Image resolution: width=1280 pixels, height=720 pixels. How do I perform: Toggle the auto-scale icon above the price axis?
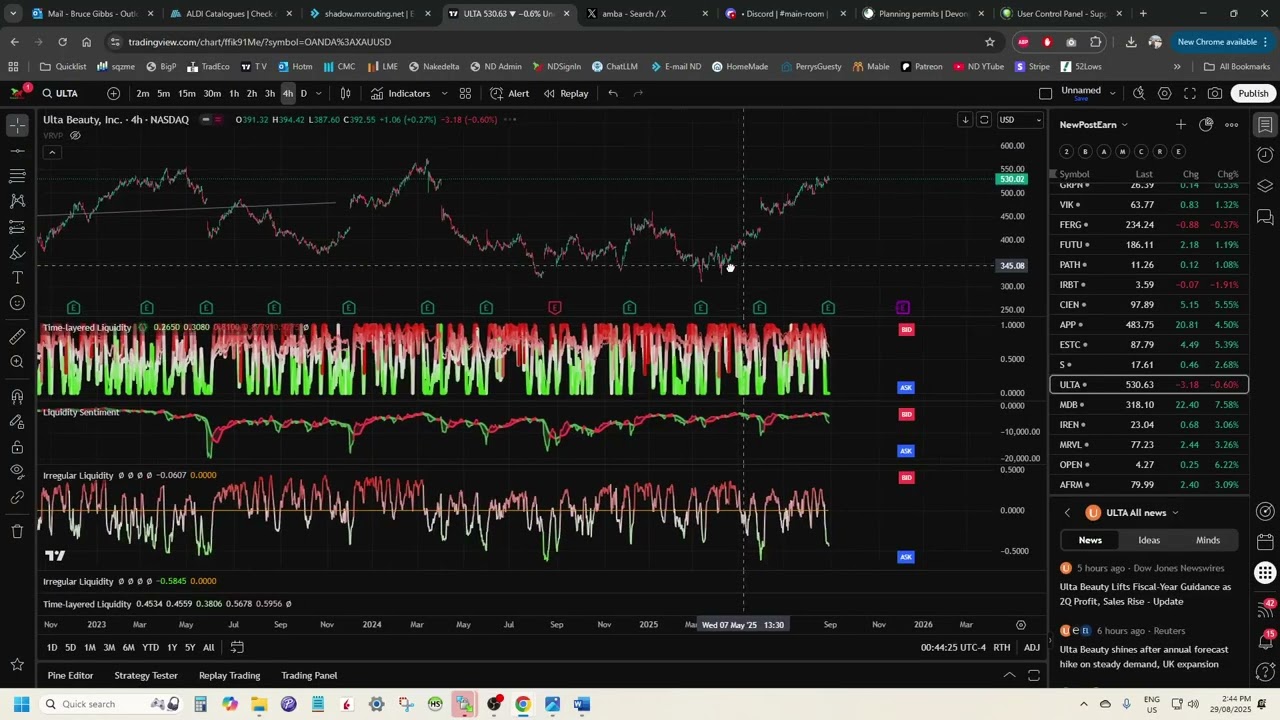pyautogui.click(x=984, y=120)
